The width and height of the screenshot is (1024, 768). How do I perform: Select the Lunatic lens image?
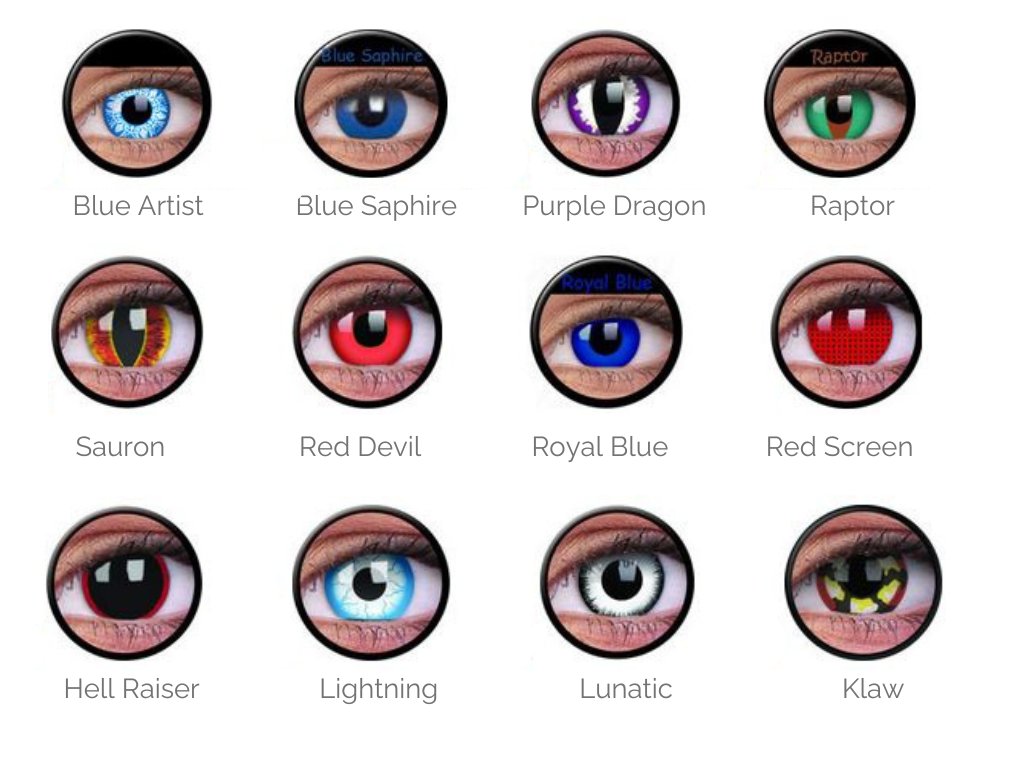coord(617,583)
